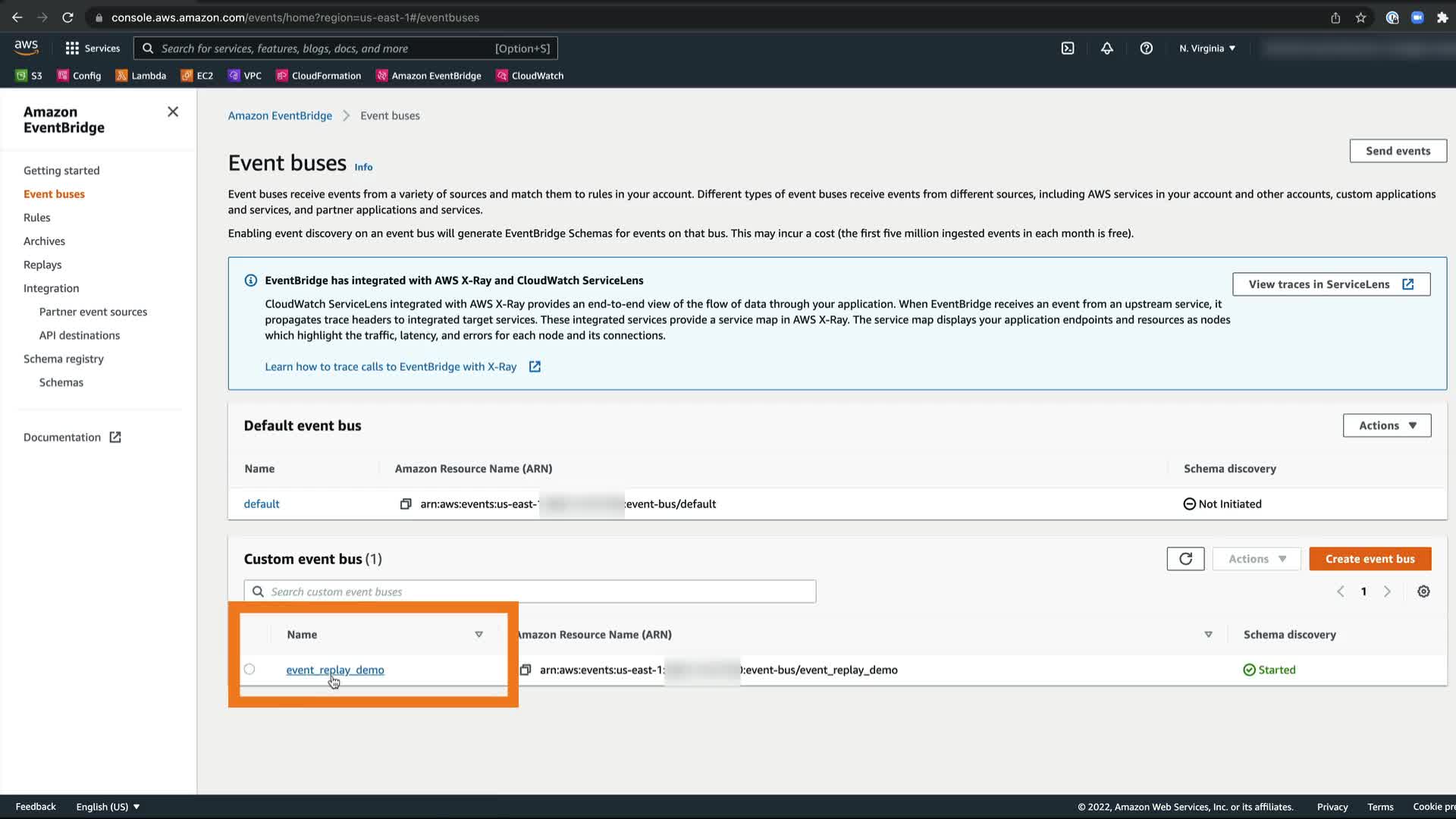This screenshot has height=819, width=1456.
Task: Close the Amazon EventBridge side panel
Action: [x=173, y=112]
